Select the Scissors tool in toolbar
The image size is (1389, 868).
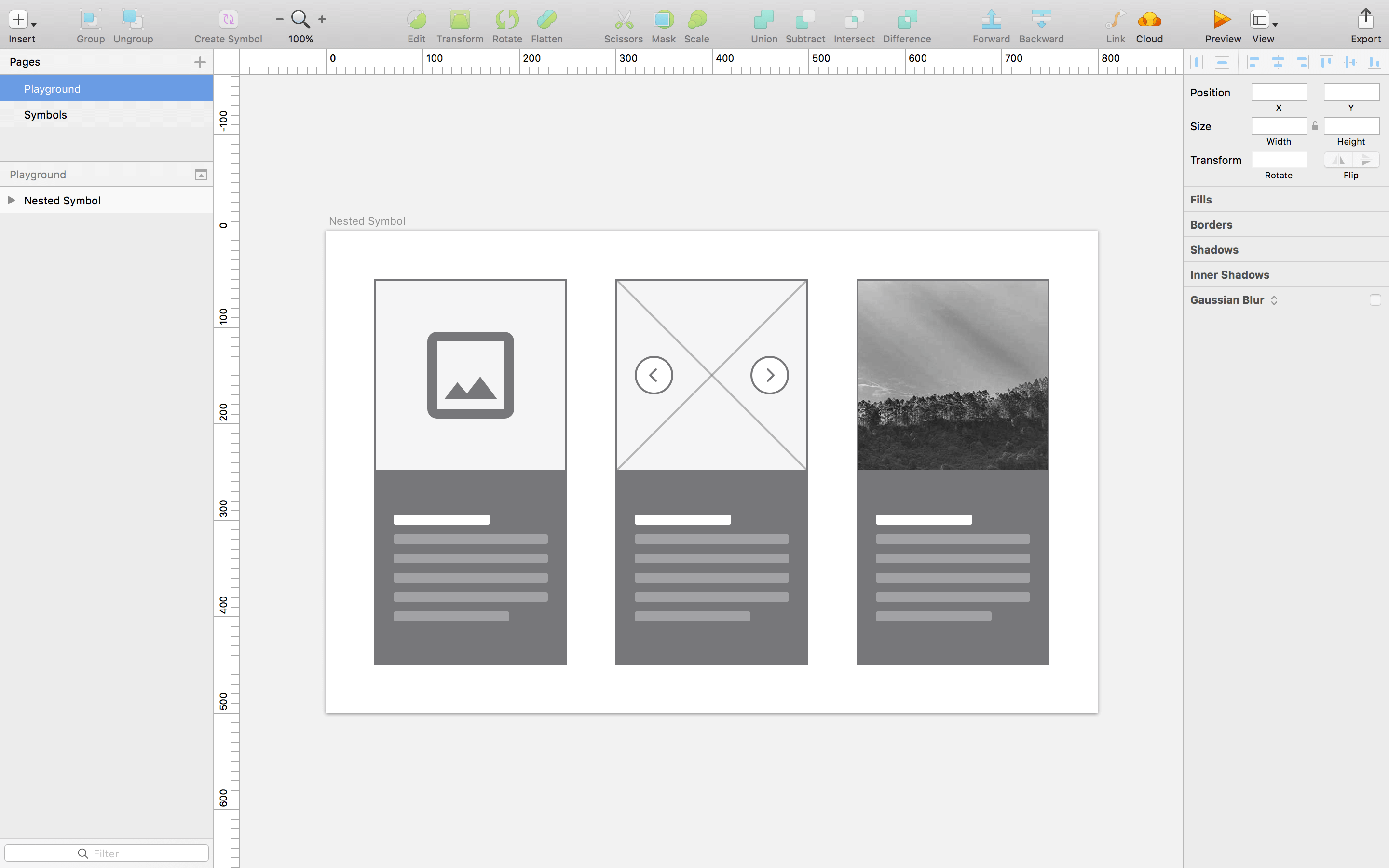[622, 25]
